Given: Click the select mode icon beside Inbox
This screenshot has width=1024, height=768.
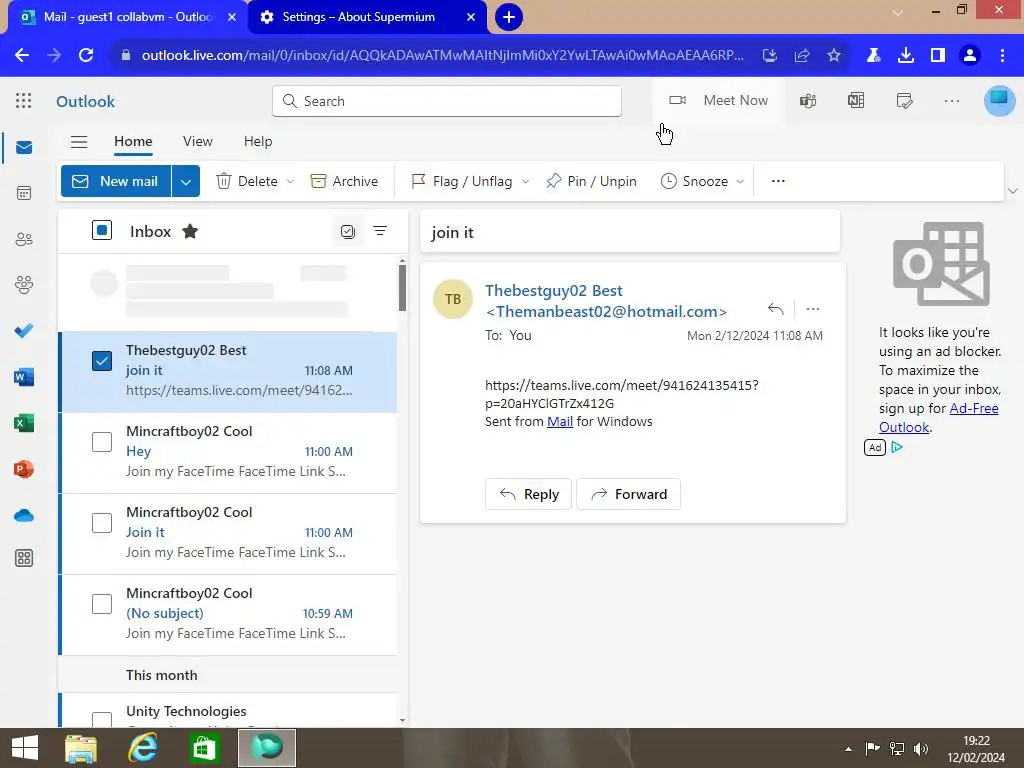Looking at the screenshot, I should click(348, 231).
